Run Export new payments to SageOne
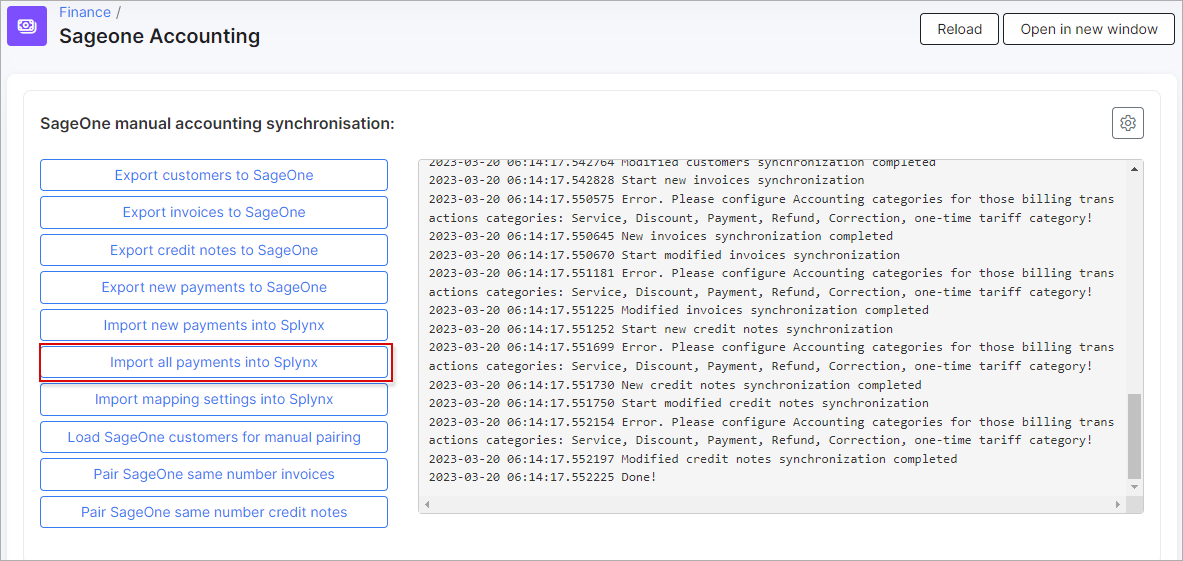The image size is (1183, 561). point(214,287)
